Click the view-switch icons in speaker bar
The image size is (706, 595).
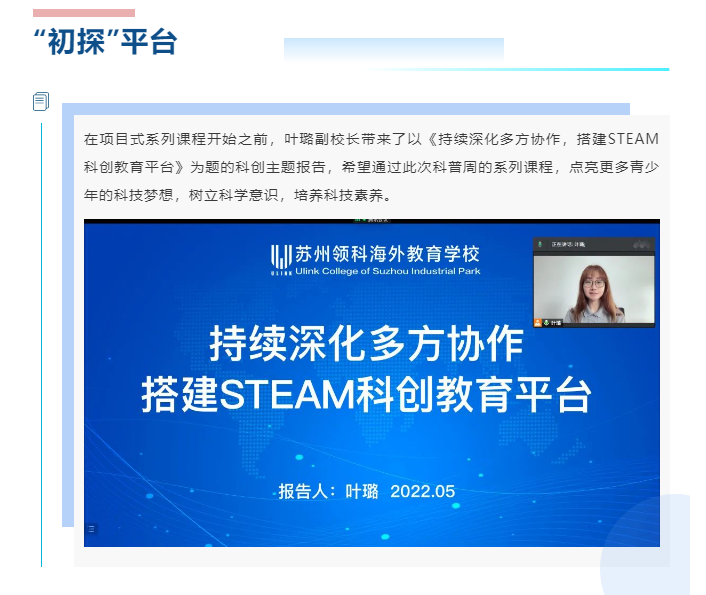click(x=641, y=244)
